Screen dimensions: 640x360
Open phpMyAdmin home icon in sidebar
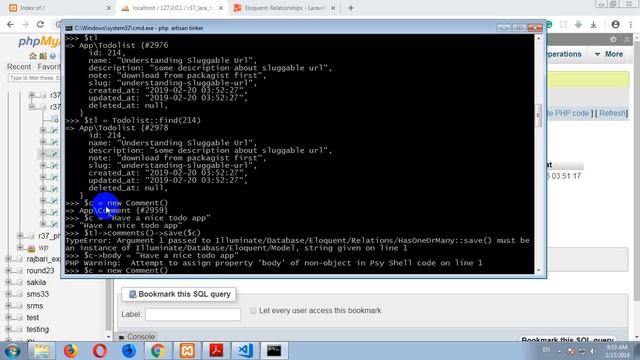pyautogui.click(x=33, y=56)
